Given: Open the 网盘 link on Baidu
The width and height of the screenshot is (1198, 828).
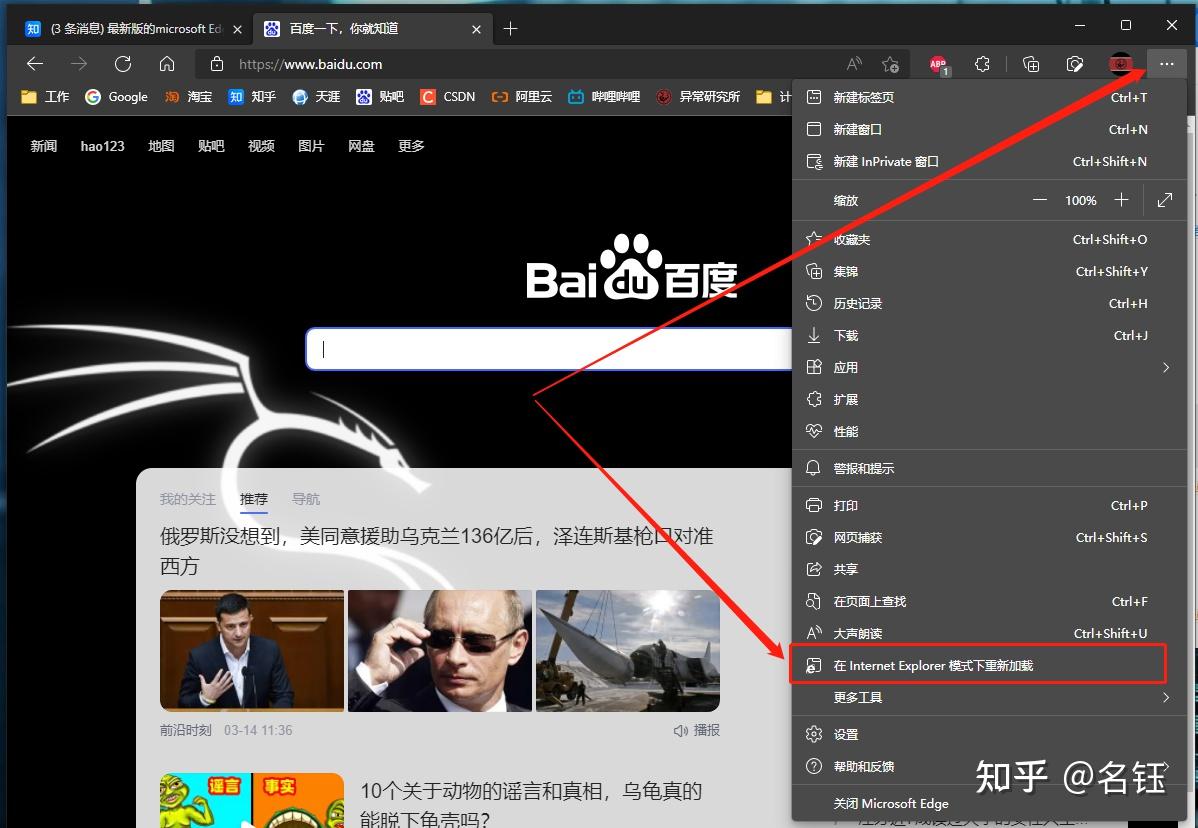Looking at the screenshot, I should tap(361, 146).
